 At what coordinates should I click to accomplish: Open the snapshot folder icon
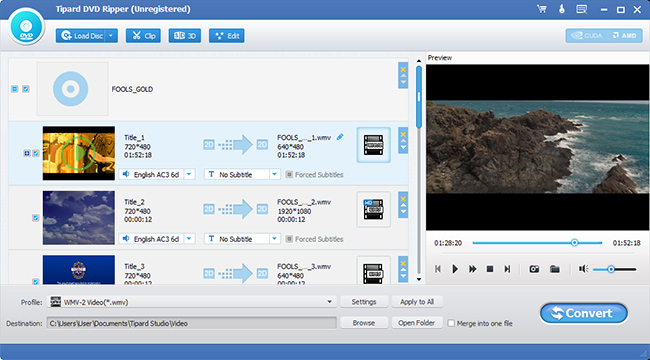click(555, 269)
